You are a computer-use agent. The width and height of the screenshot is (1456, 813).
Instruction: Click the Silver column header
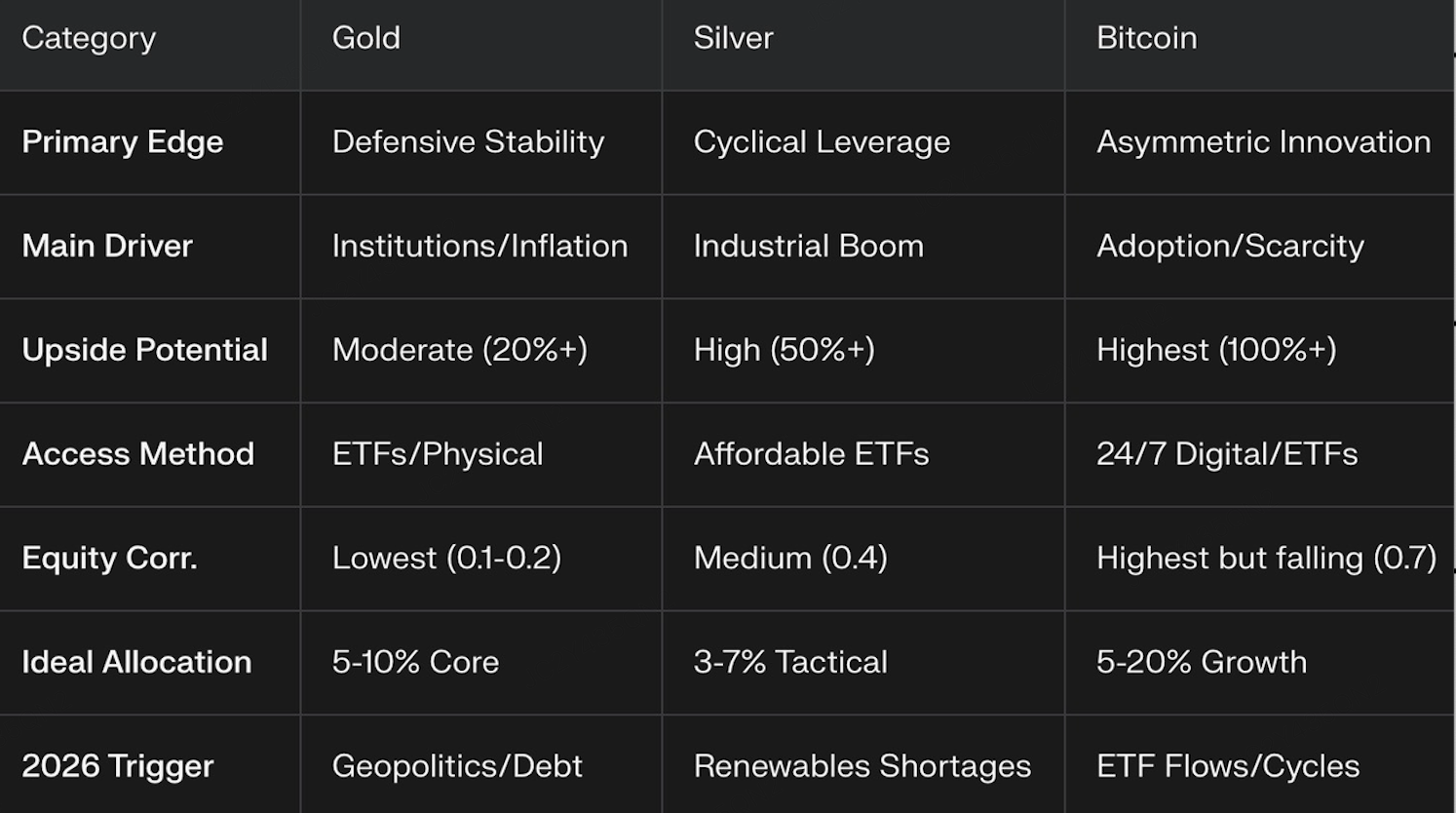click(x=733, y=38)
